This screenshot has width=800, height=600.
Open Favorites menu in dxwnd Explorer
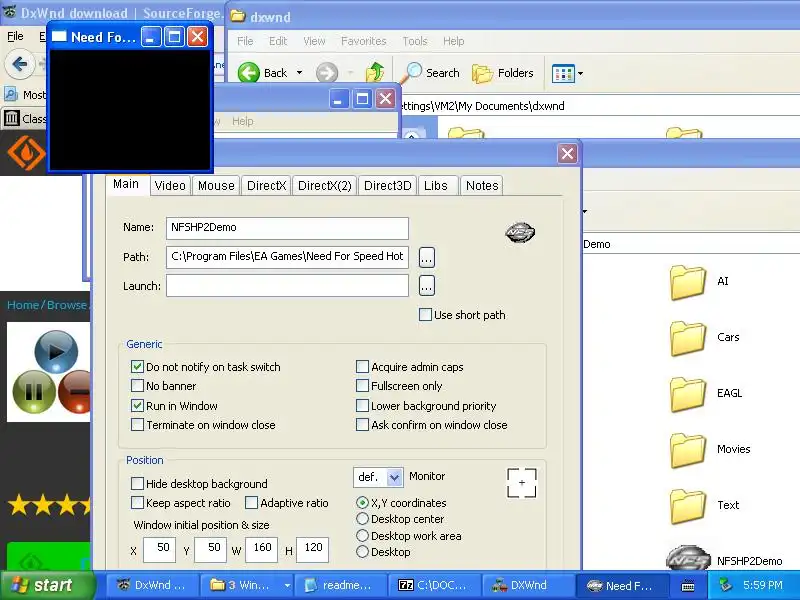click(363, 41)
